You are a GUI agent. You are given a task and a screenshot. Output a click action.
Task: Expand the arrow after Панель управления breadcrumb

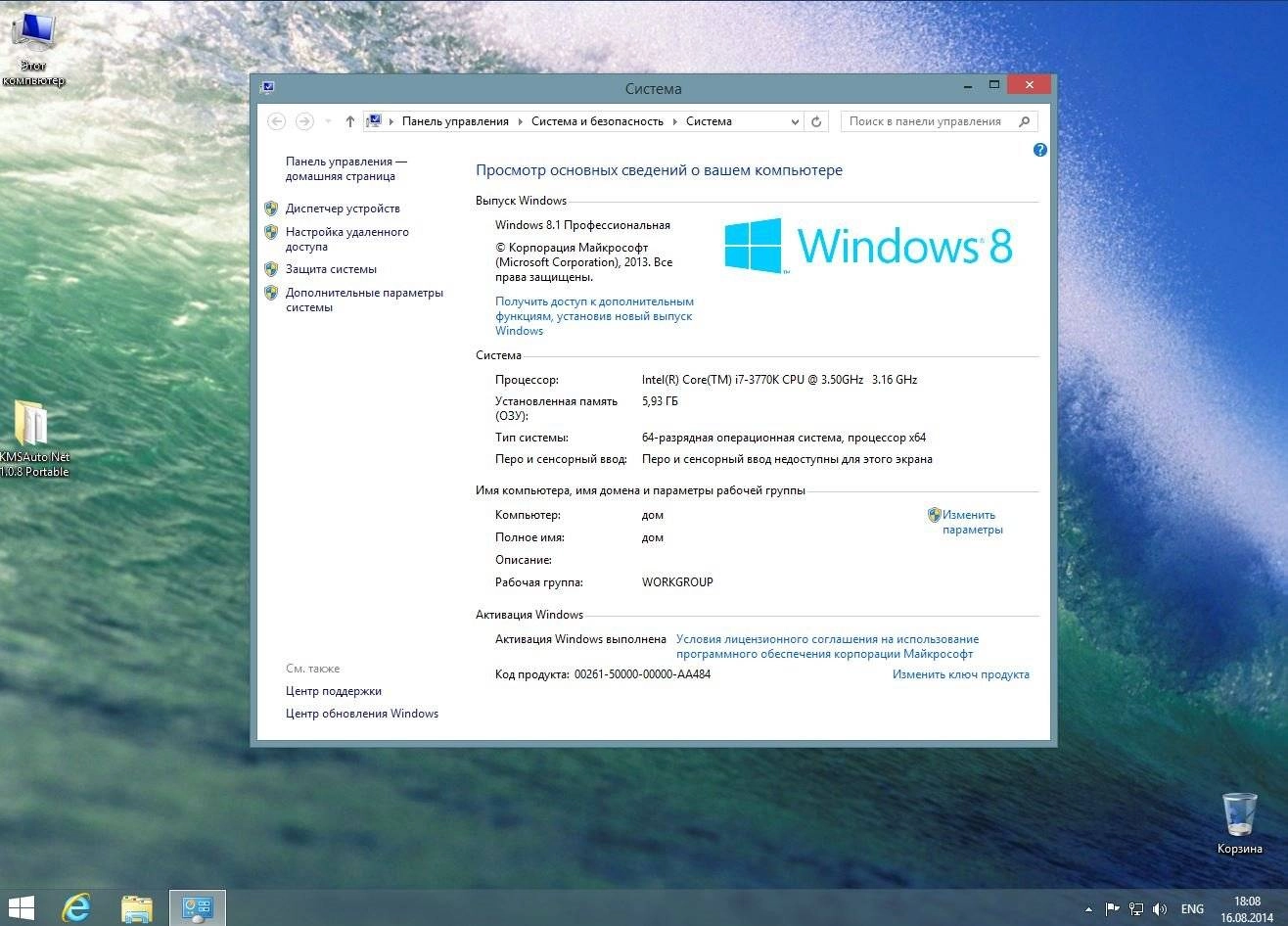coord(521,121)
